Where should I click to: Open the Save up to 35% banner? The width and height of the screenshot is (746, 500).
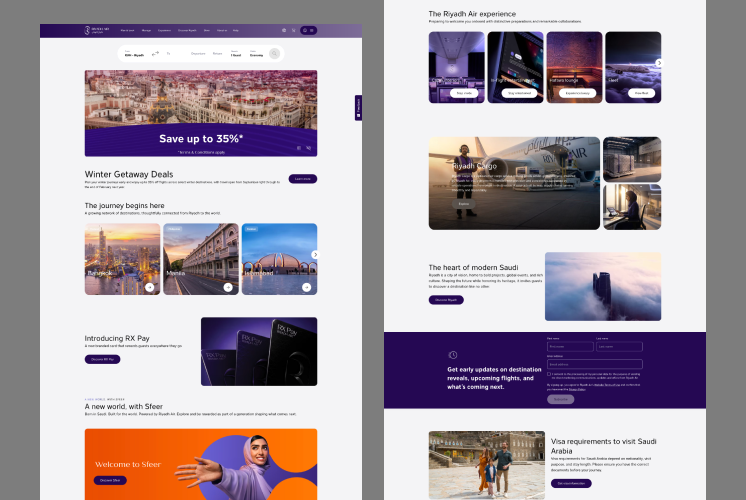coord(201,113)
